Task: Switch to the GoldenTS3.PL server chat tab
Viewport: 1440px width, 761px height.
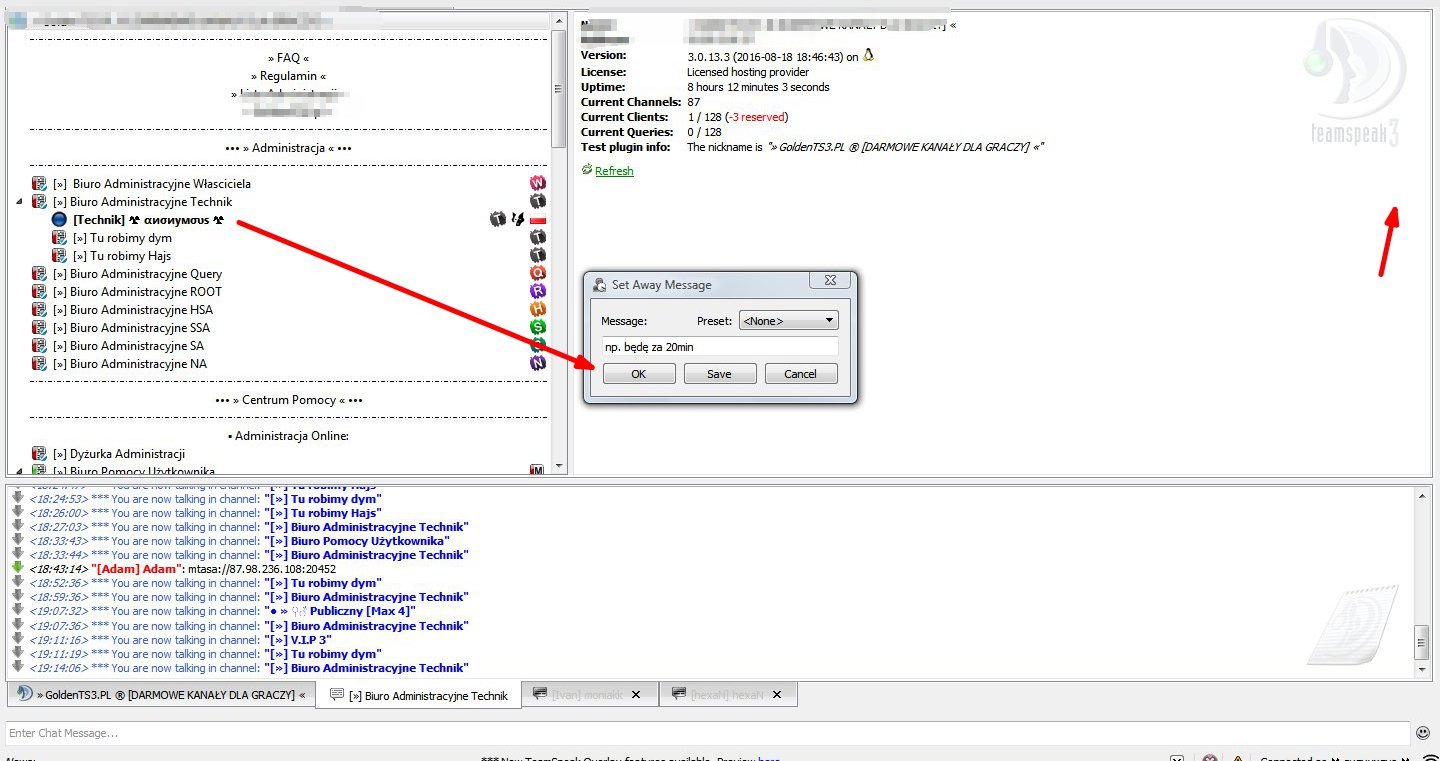Action: tap(160, 695)
